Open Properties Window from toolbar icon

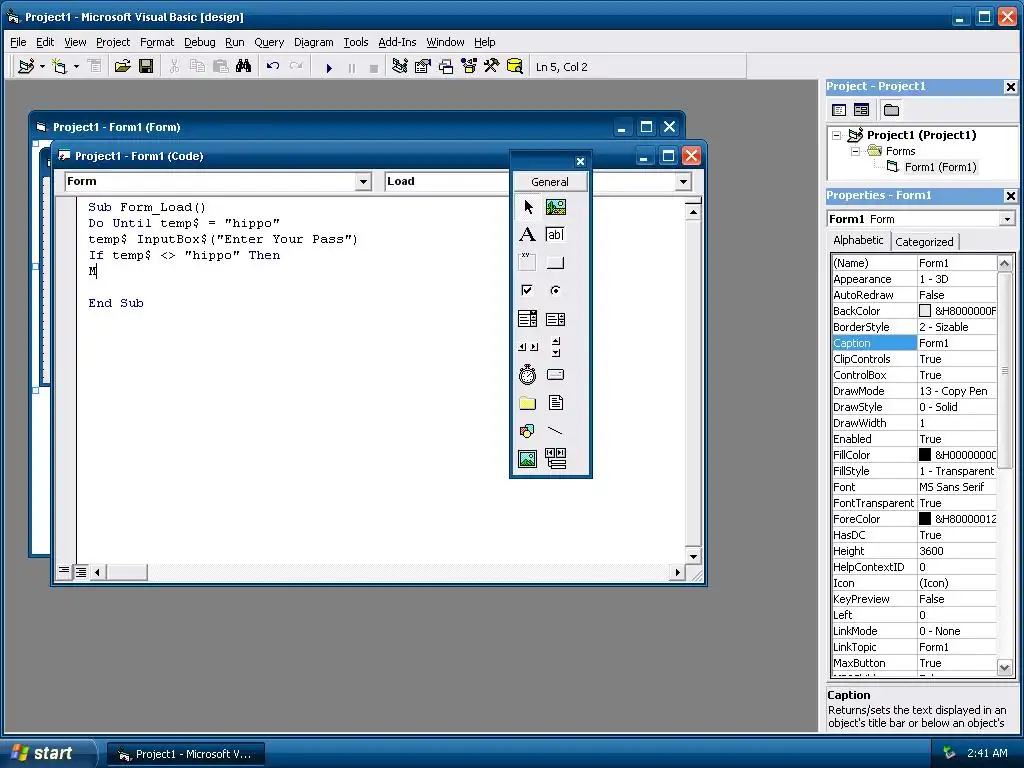423,67
